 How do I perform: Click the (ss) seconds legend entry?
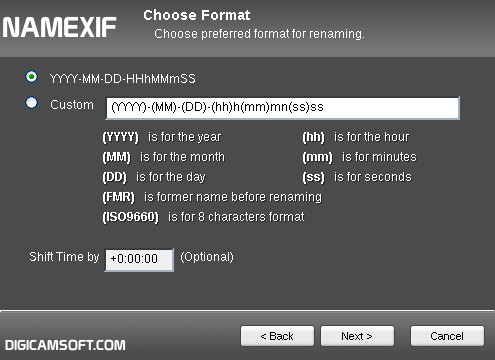357,177
